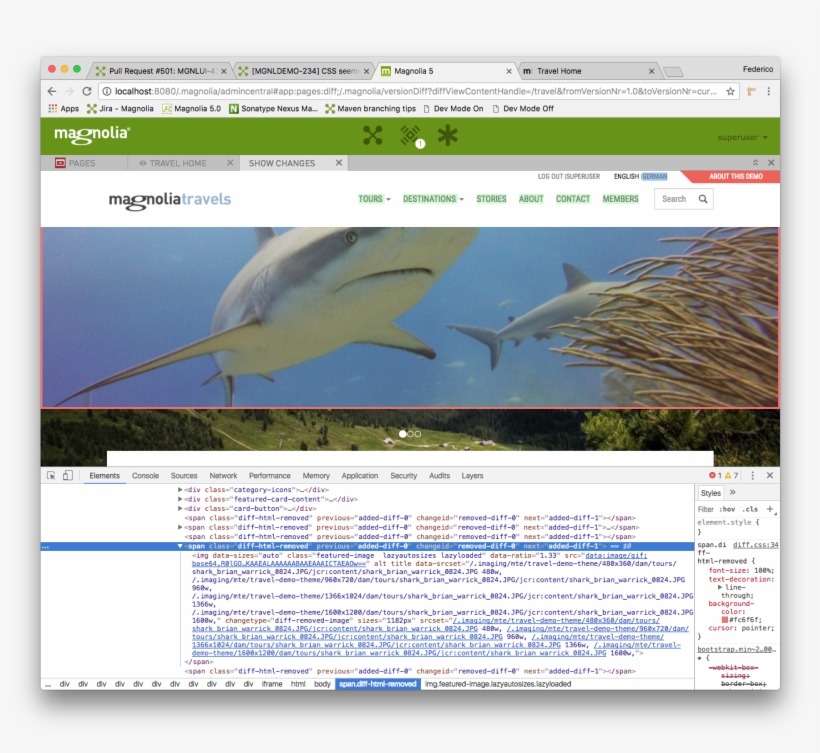Open the superuser account dropdown
820x753 pixels.
(x=742, y=137)
